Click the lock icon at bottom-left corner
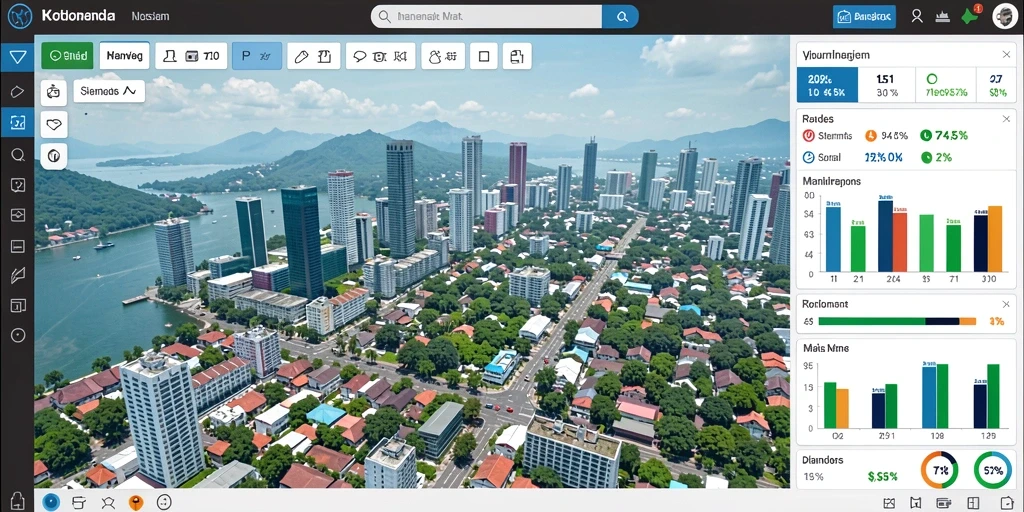The height and width of the screenshot is (512, 1024). pyautogui.click(x=18, y=501)
